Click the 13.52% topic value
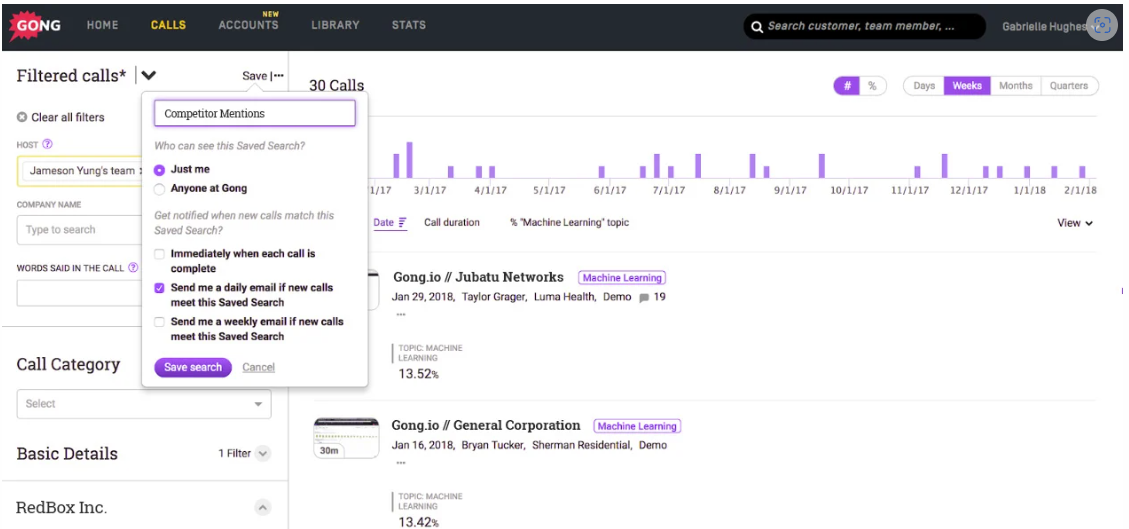The width and height of the screenshot is (1129, 529). [x=418, y=374]
